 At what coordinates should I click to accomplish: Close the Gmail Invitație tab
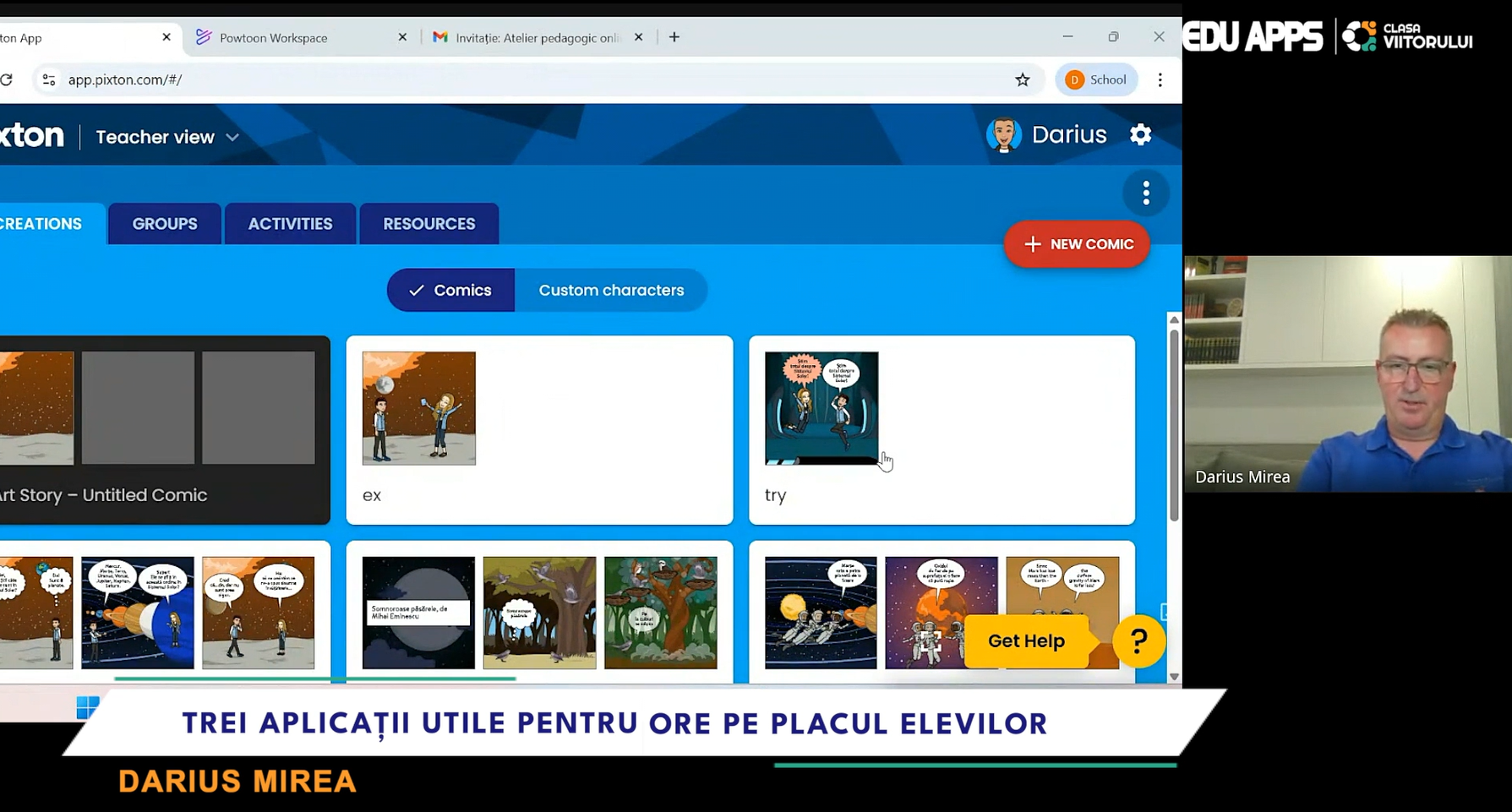coord(638,37)
